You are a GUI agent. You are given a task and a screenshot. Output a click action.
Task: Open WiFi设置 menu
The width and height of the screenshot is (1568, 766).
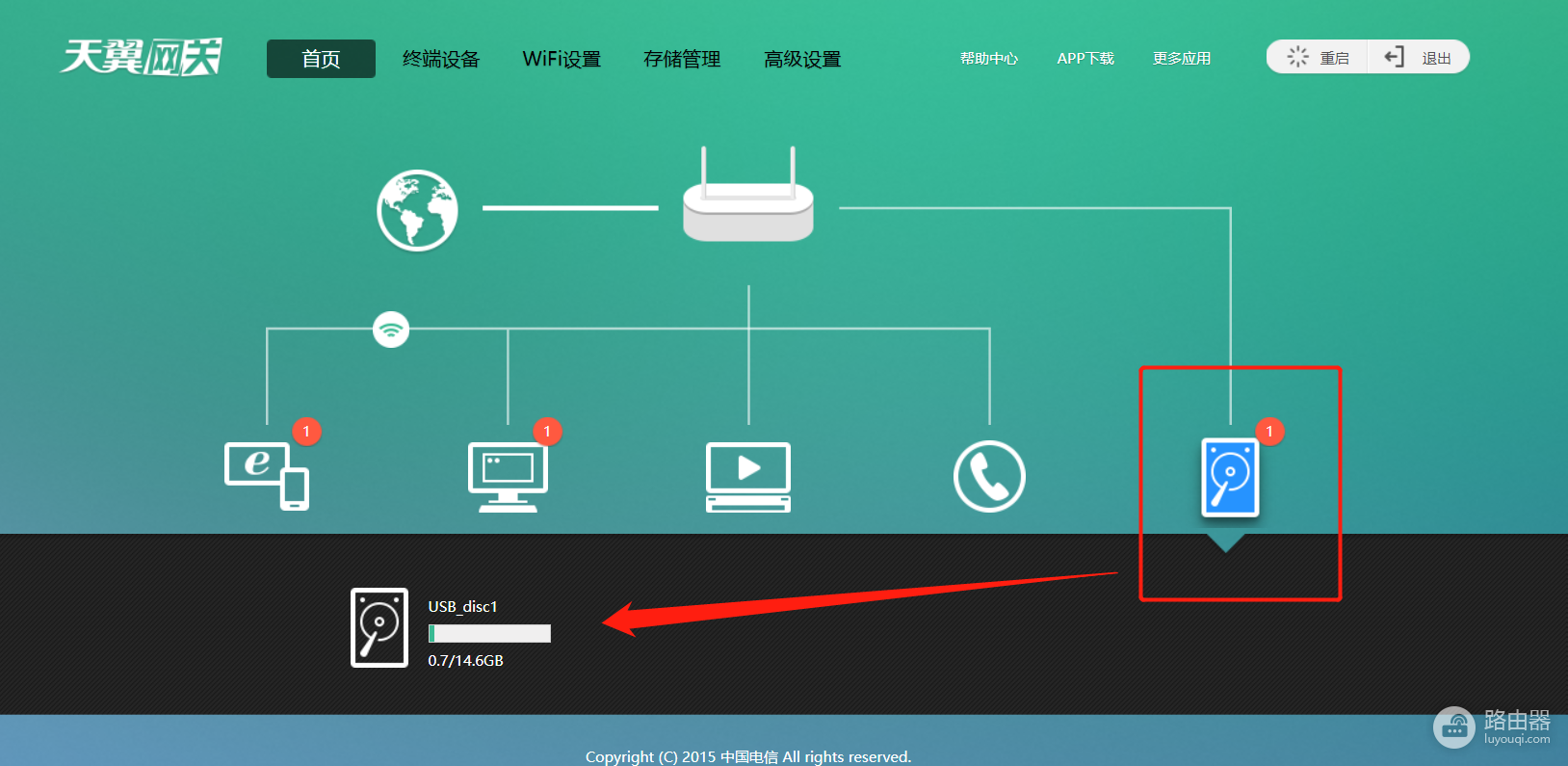(x=562, y=59)
